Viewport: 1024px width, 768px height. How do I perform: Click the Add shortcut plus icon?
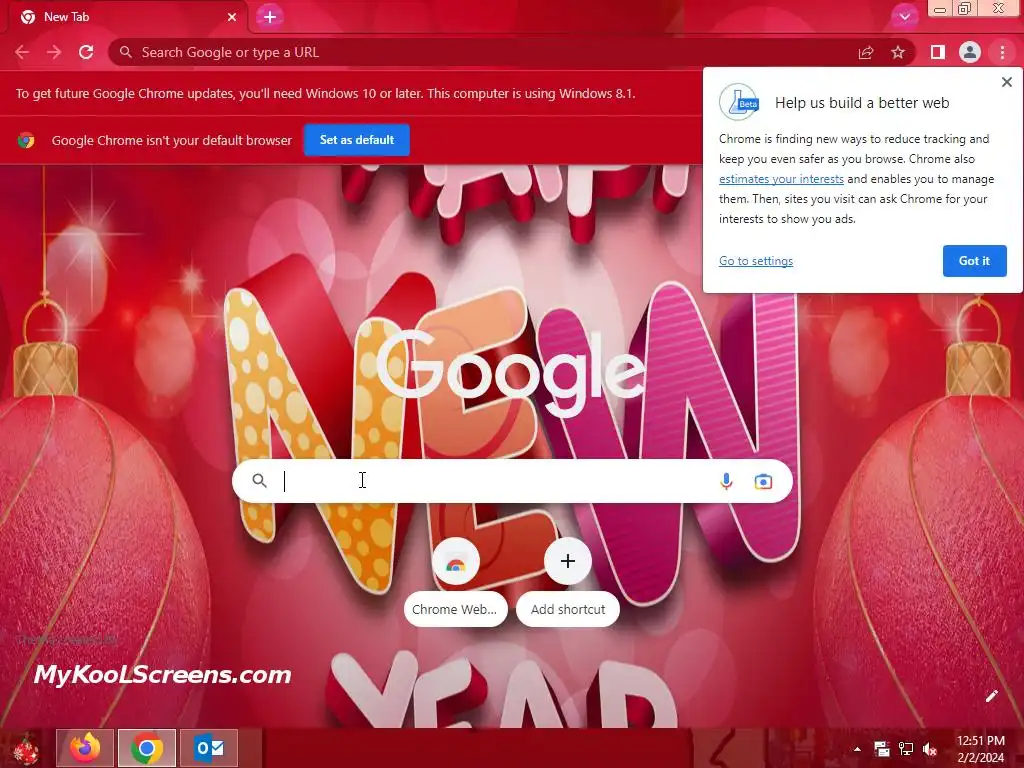click(x=568, y=562)
